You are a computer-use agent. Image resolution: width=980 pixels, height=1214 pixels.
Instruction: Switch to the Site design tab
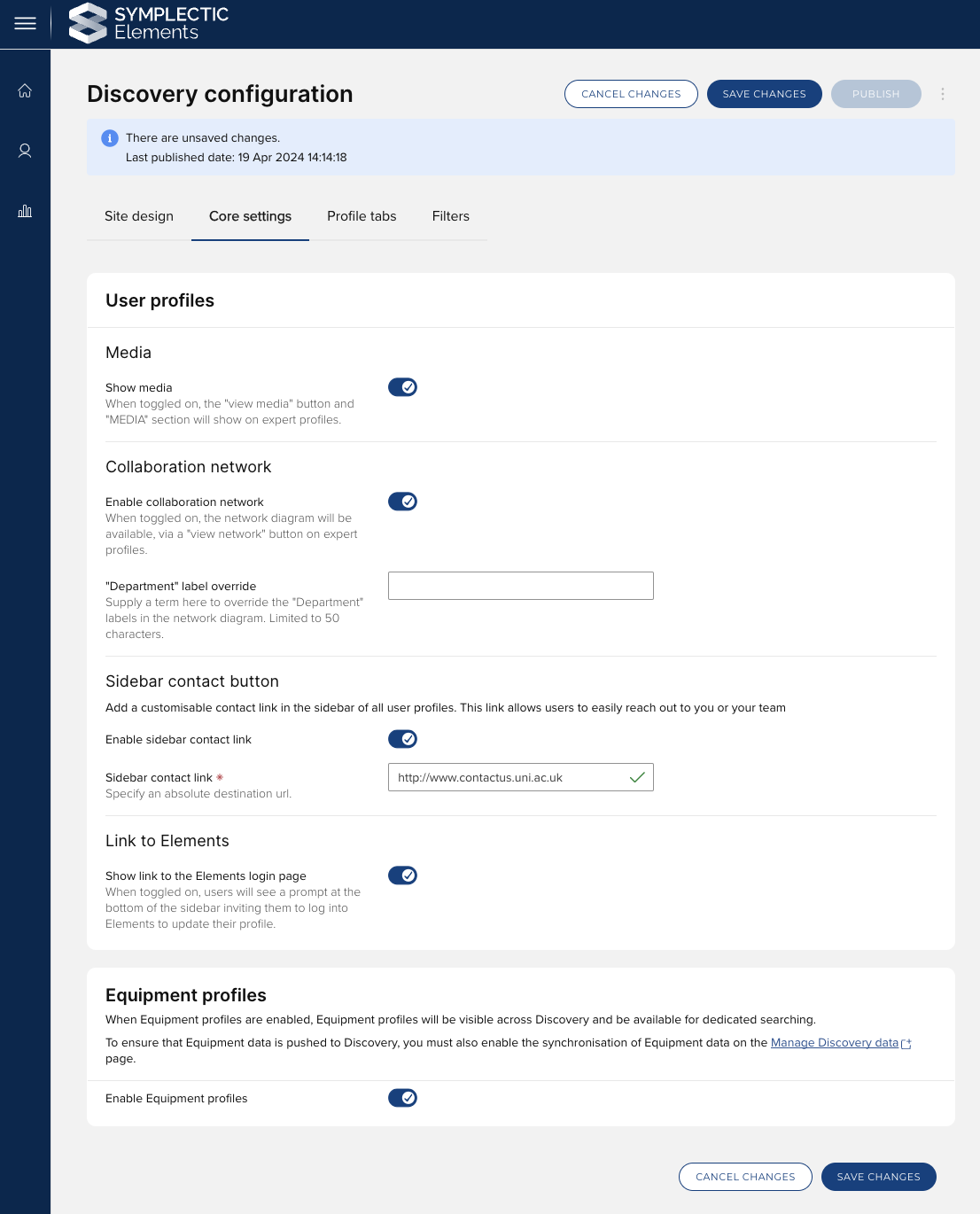click(139, 216)
